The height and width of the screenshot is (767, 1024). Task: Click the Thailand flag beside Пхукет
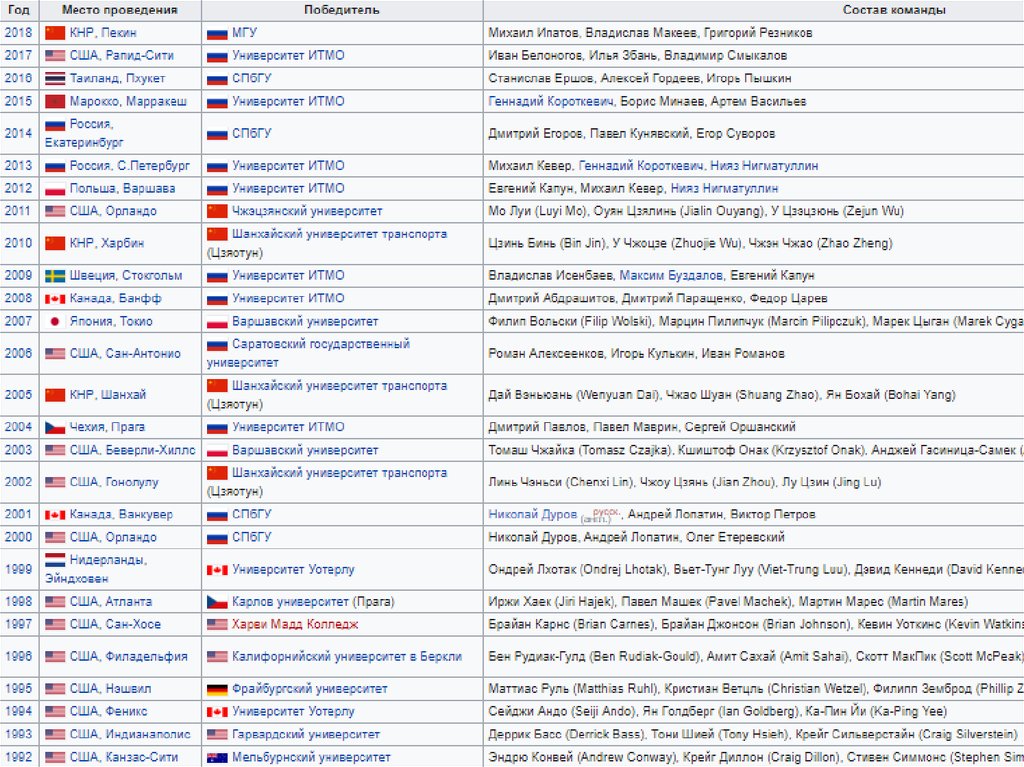click(55, 78)
